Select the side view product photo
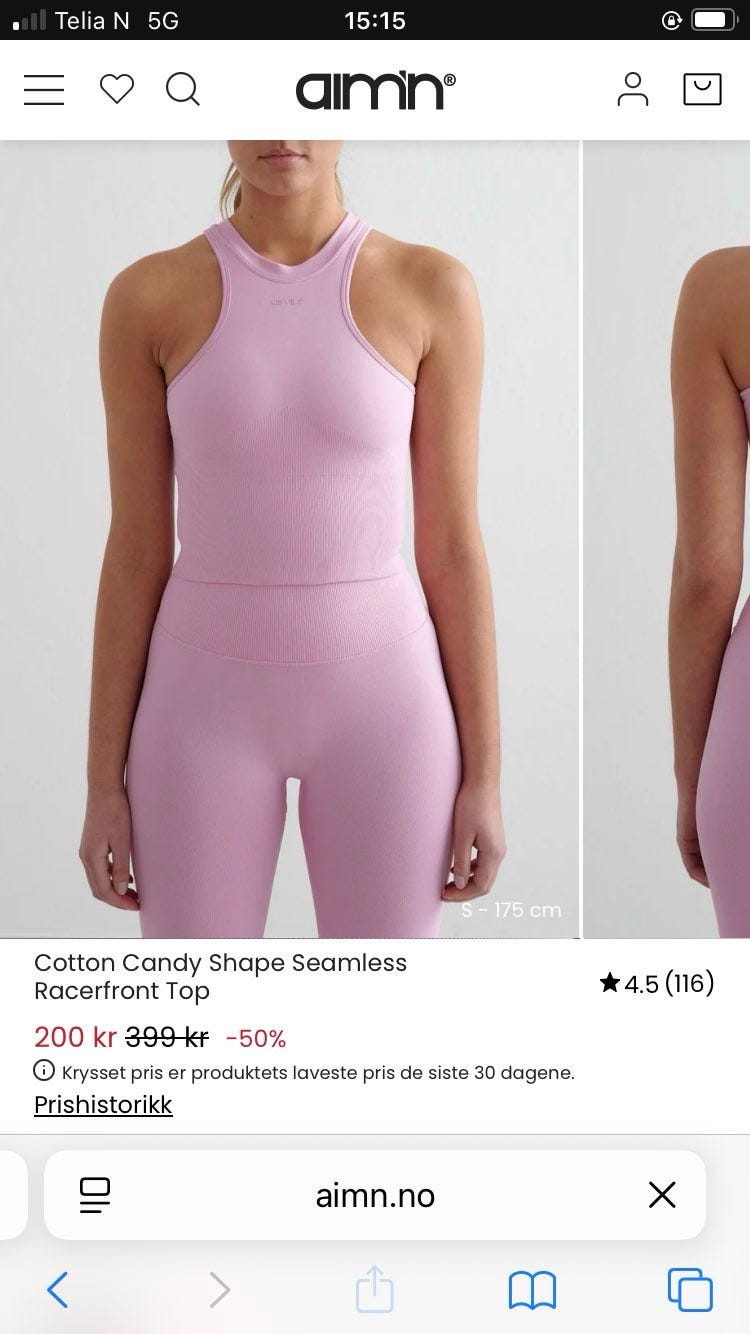The width and height of the screenshot is (750, 1334). click(x=667, y=539)
